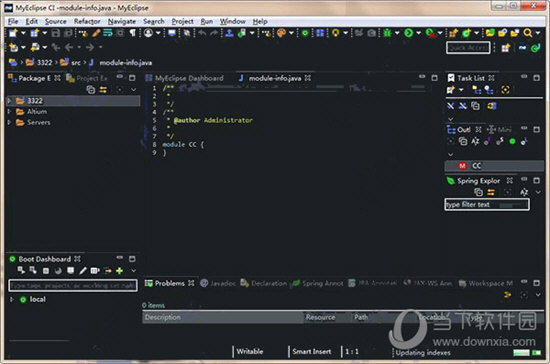Toggle Link with Editor in Package Explorer
Viewport: 550px width, 364px height.
[103, 90]
